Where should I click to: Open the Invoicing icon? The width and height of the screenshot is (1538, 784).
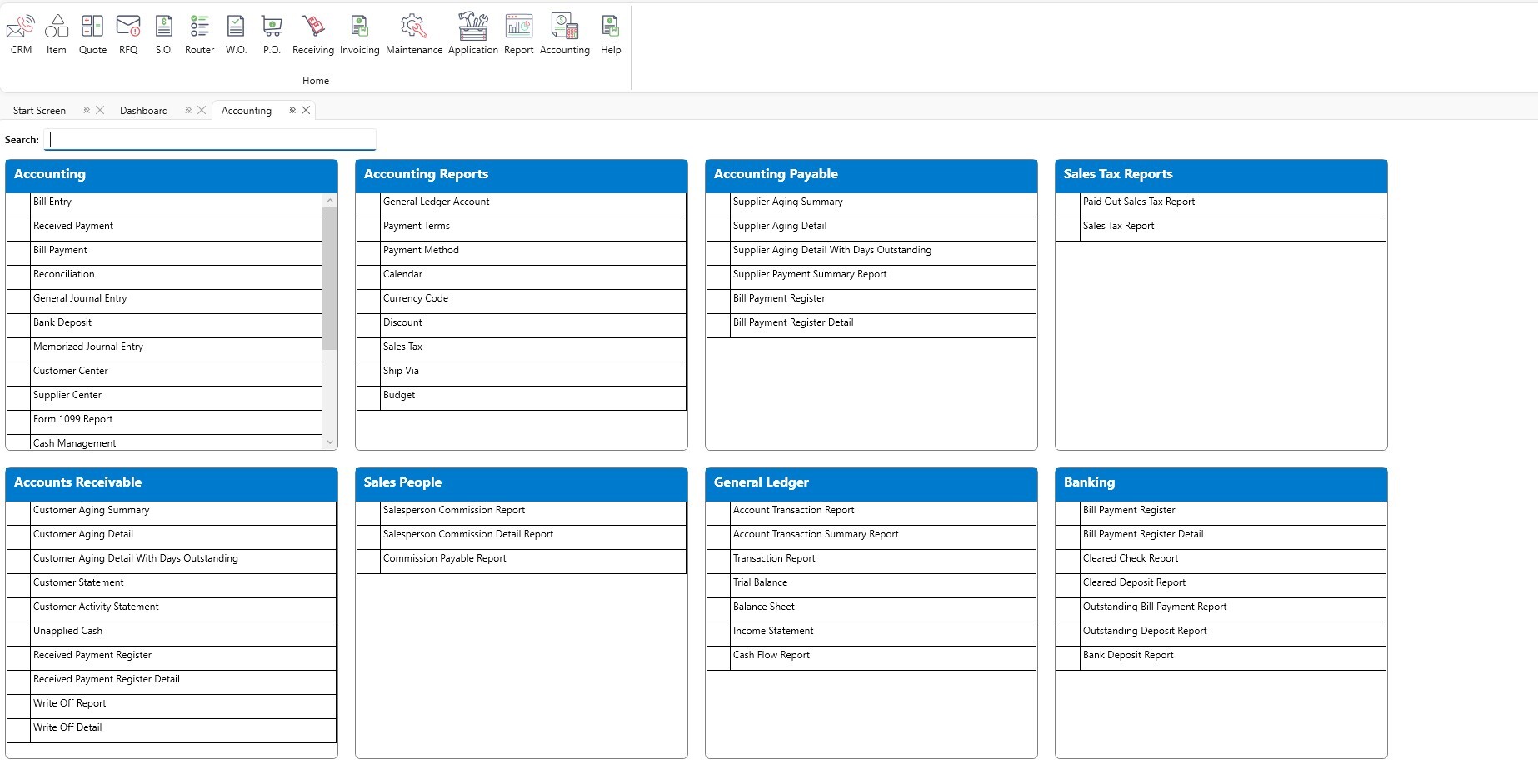tap(359, 27)
